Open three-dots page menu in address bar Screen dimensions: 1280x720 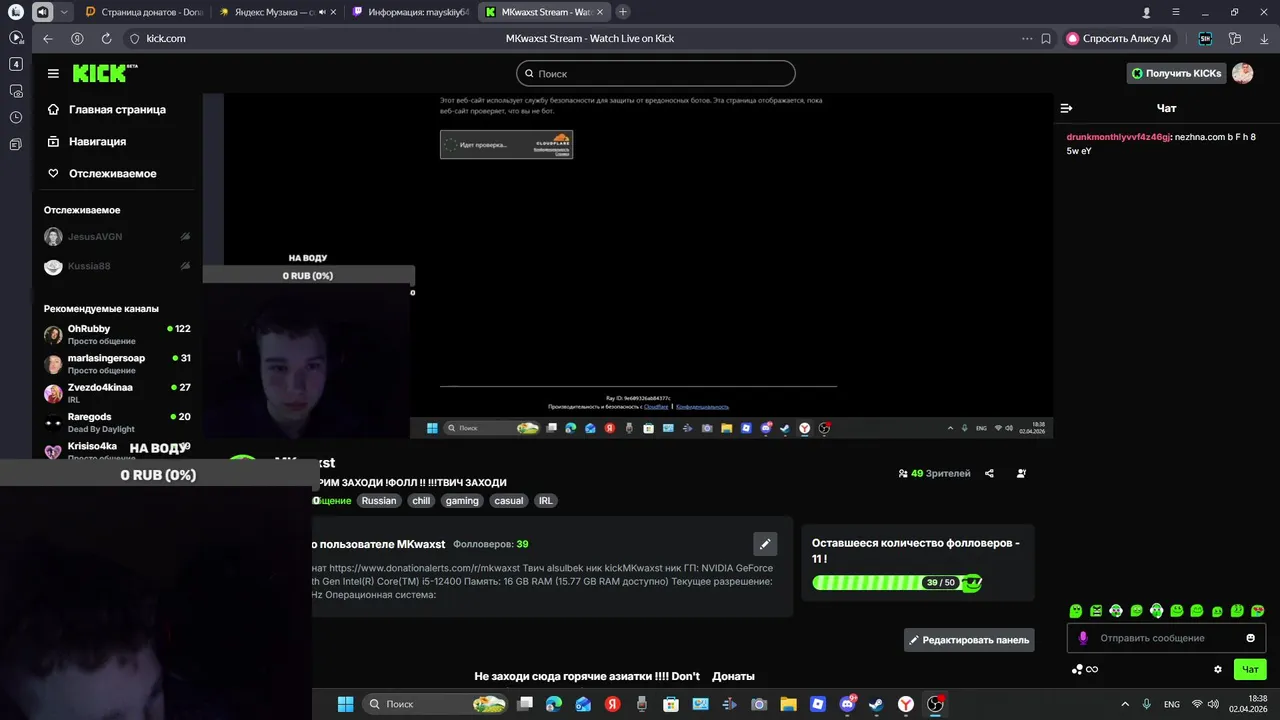tap(1027, 38)
